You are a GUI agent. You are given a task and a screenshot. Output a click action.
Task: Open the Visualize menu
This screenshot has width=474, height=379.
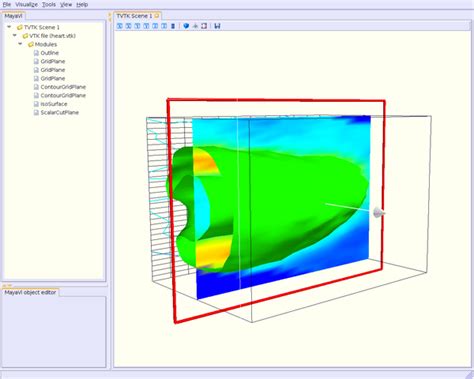click(26, 4)
